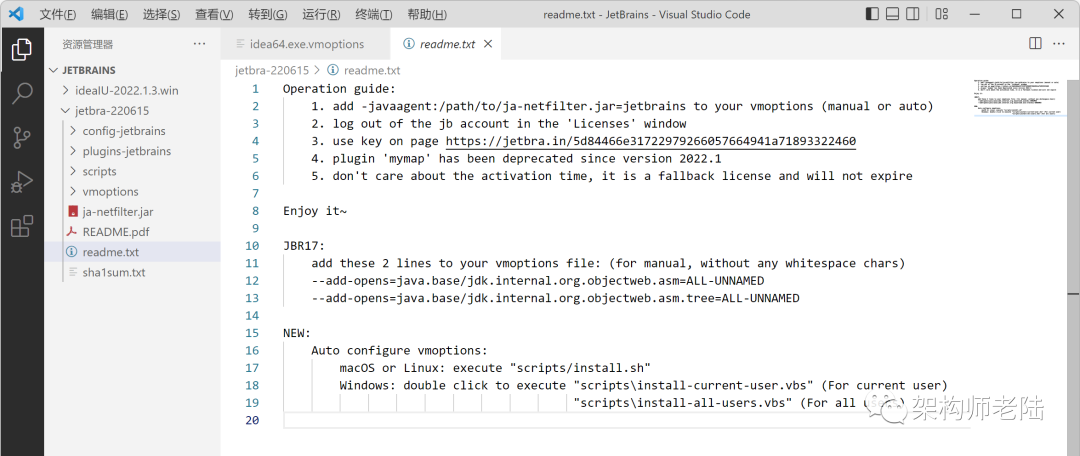Open the Extensions view
The height and width of the screenshot is (456, 1080).
[21, 226]
